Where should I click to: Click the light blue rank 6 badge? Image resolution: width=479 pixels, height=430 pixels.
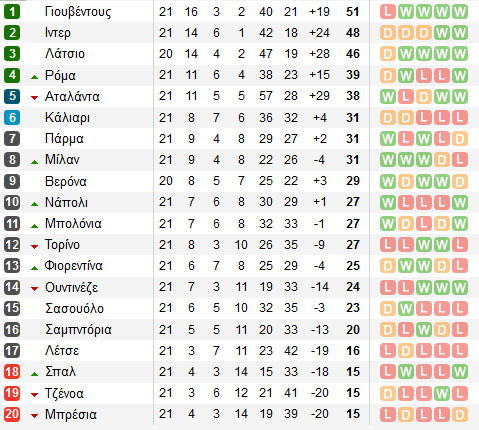click(12, 118)
